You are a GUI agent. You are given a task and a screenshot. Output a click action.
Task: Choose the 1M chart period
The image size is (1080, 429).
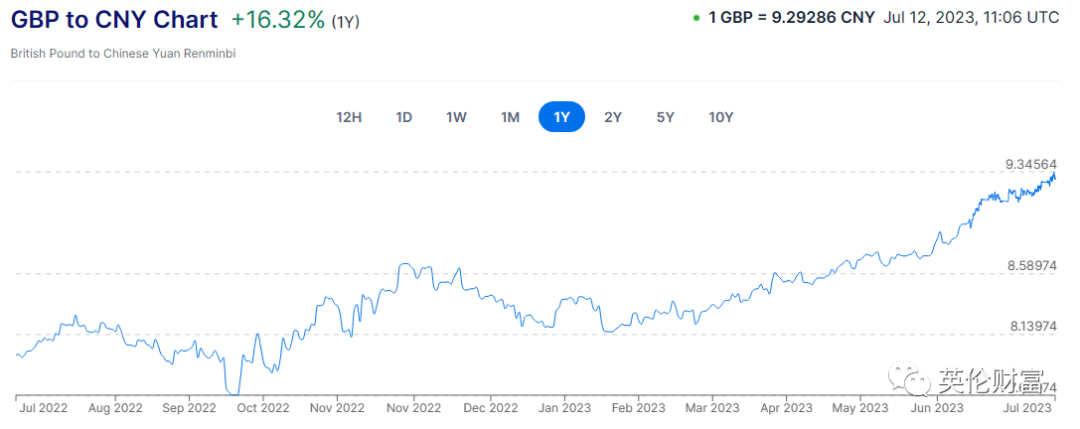click(510, 117)
